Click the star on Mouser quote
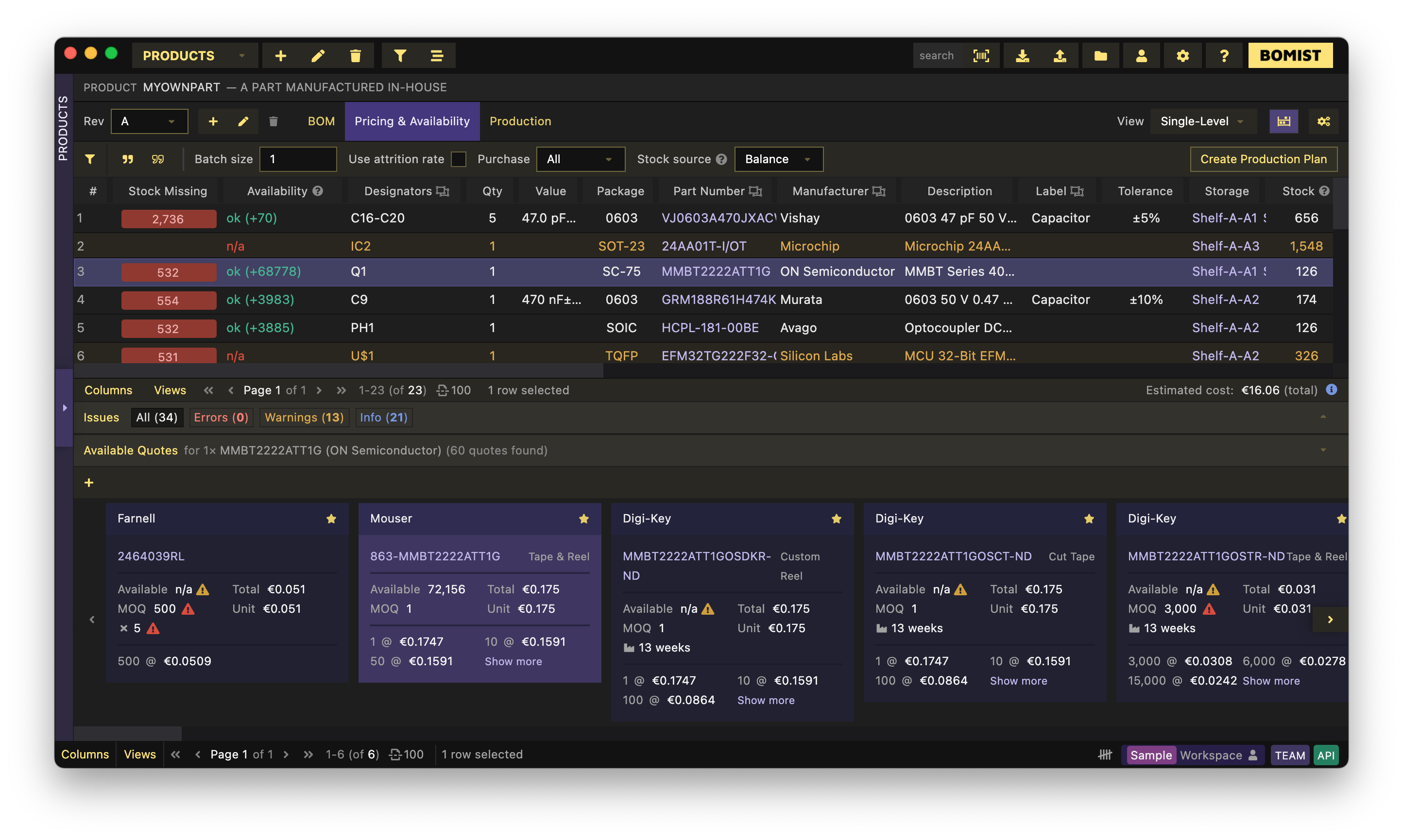Screen dimensions: 1403x840 pos(584,519)
